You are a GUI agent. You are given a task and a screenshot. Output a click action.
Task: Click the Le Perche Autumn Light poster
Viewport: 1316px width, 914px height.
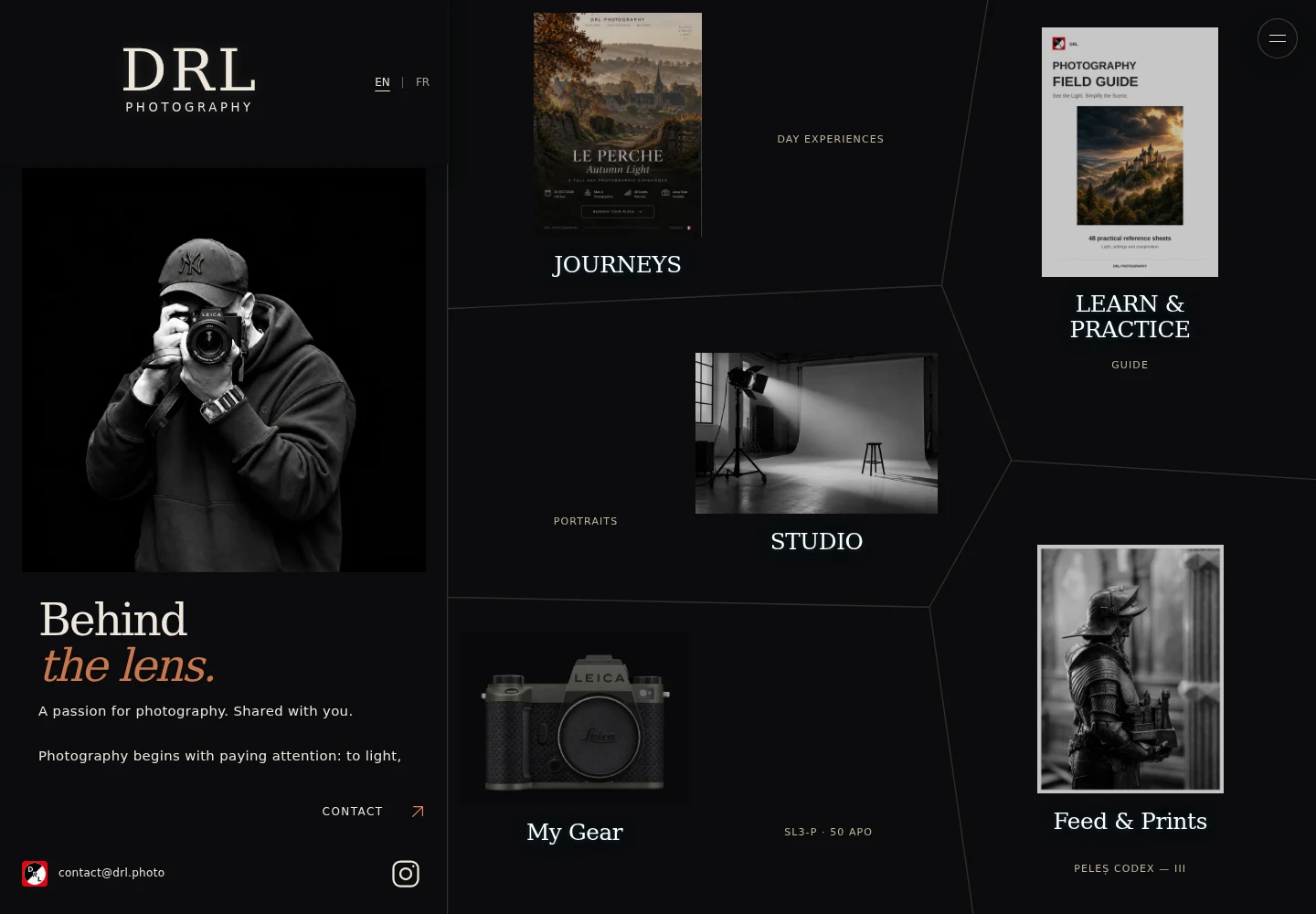pos(618,124)
